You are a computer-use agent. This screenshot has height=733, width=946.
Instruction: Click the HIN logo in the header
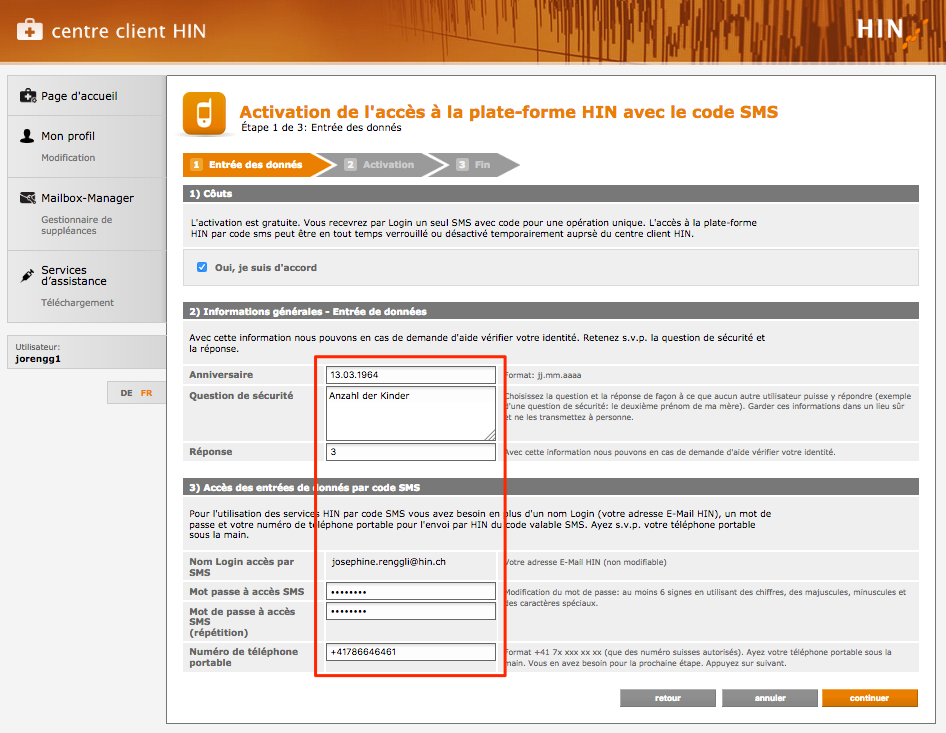pyautogui.click(x=892, y=32)
